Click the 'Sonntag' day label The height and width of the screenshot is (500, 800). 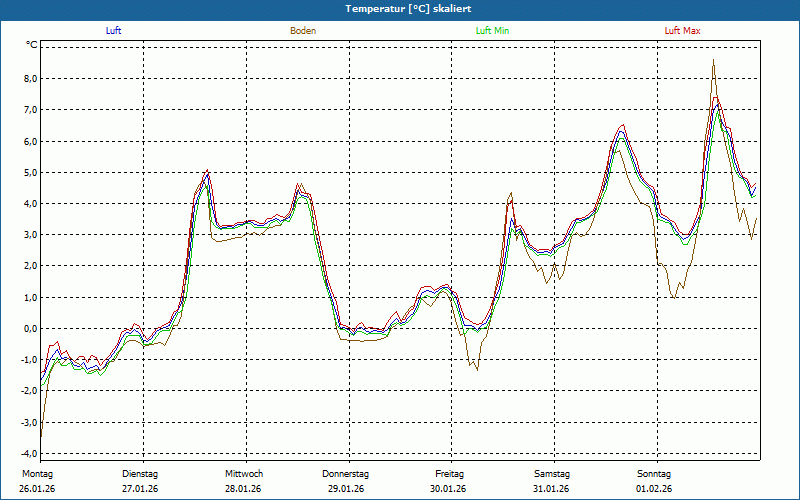point(654,473)
